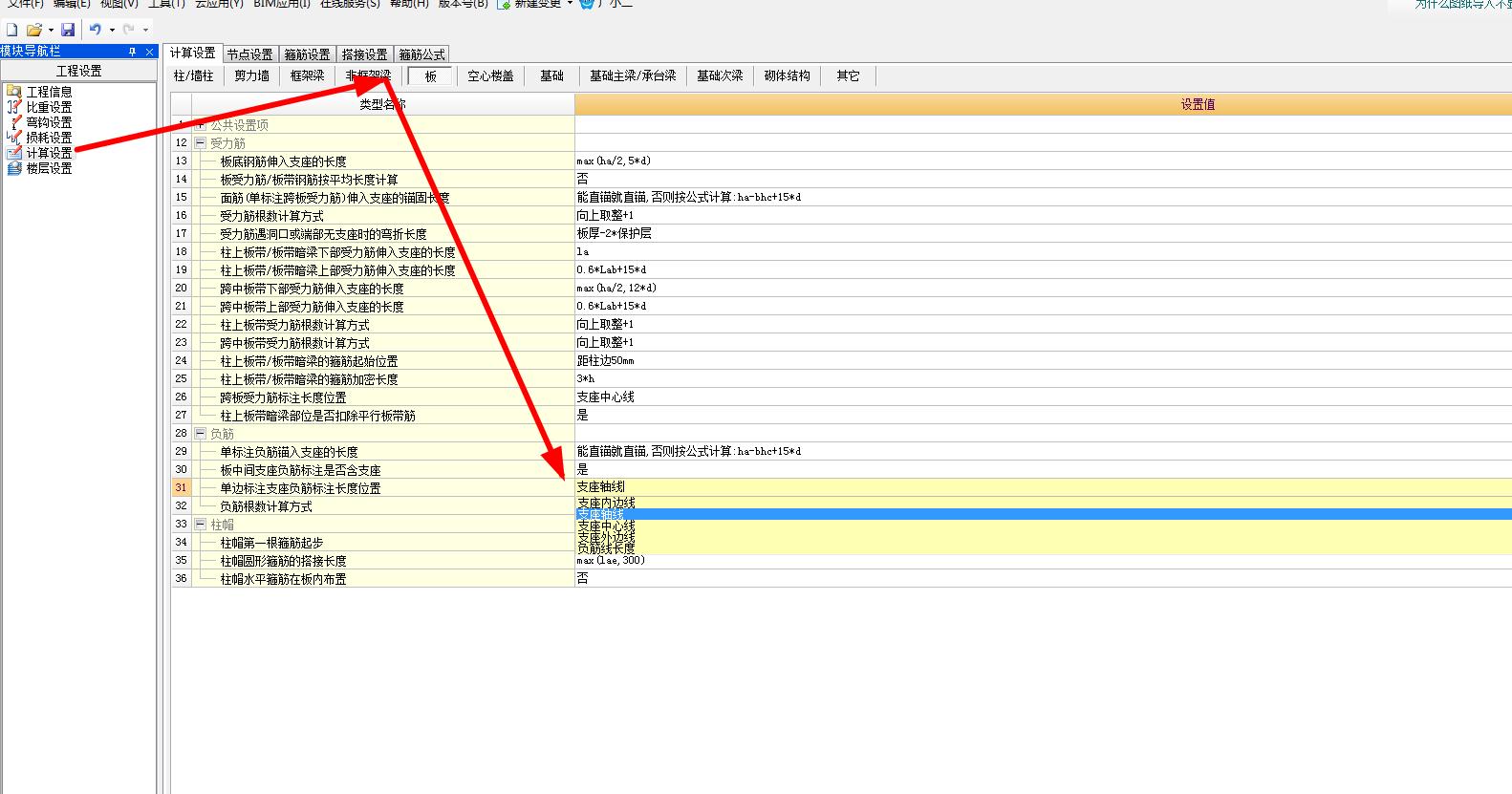Close the 模块导航栏 panel
The width and height of the screenshot is (1512, 794).
pyautogui.click(x=150, y=52)
